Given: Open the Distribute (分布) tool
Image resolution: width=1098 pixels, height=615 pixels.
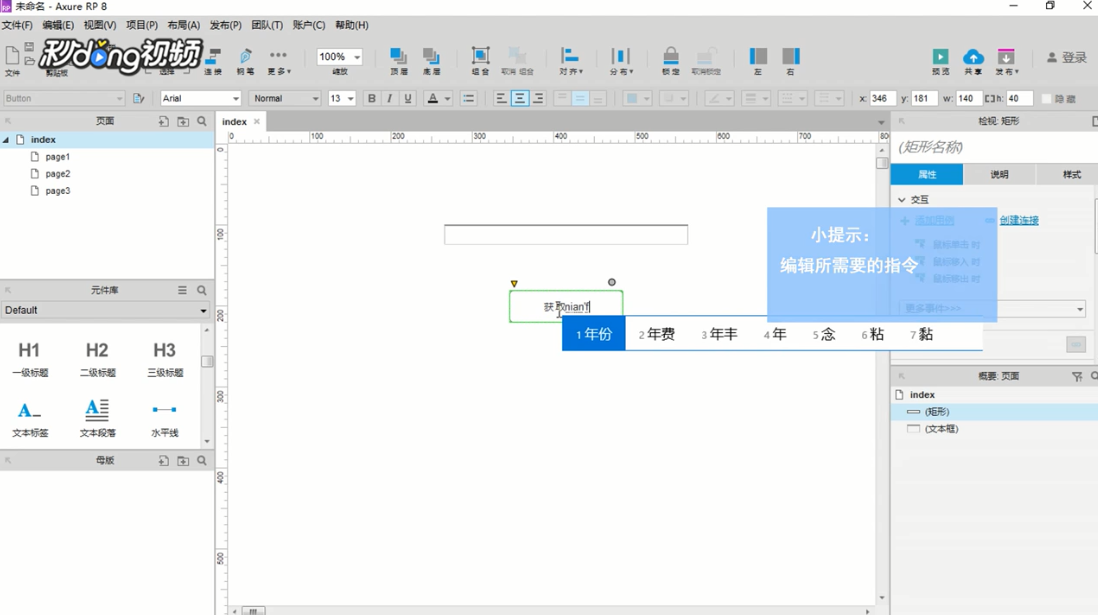Looking at the screenshot, I should click(620, 56).
